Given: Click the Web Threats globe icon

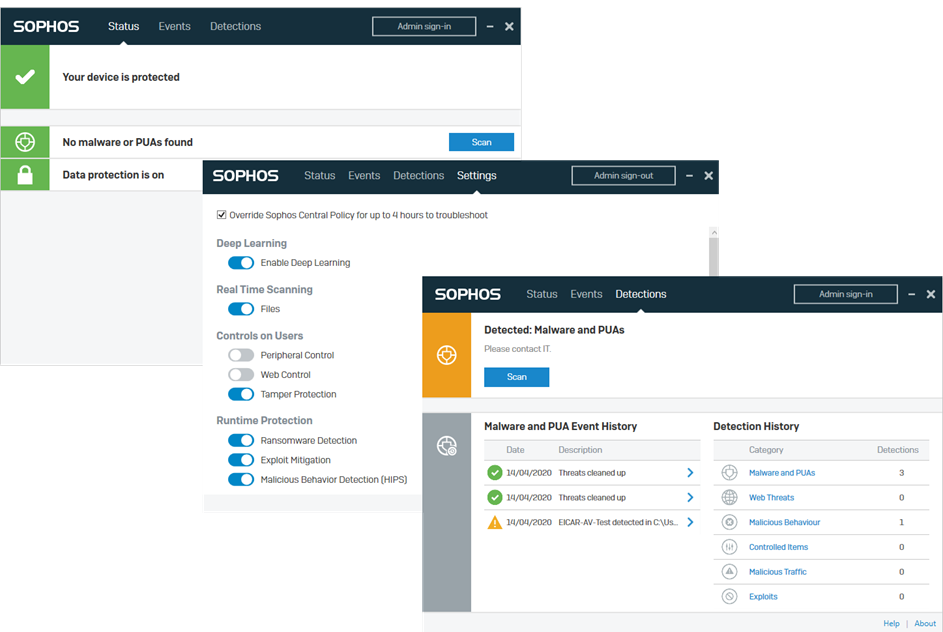Looking at the screenshot, I should 729,497.
